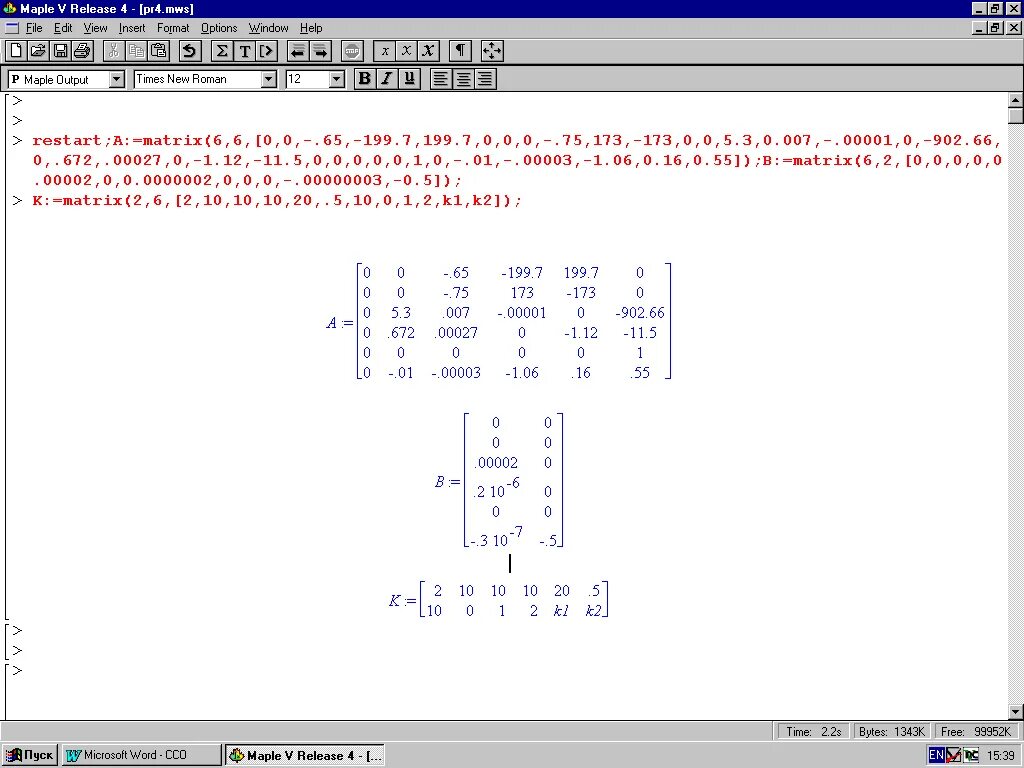The width and height of the screenshot is (1024, 768).
Task: Switch to Microsoft Word - CCO in taskbar
Action: click(142, 755)
